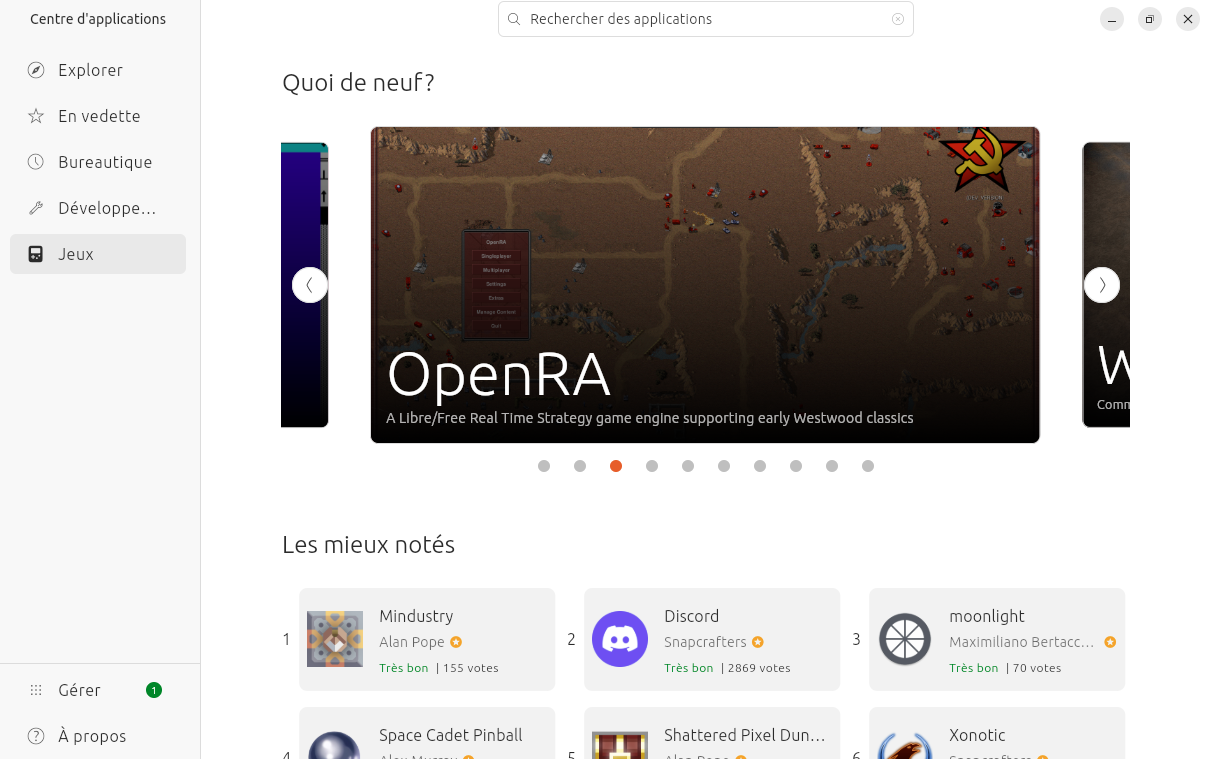
Task: Select the Mindustry app icon
Action: (x=335, y=639)
